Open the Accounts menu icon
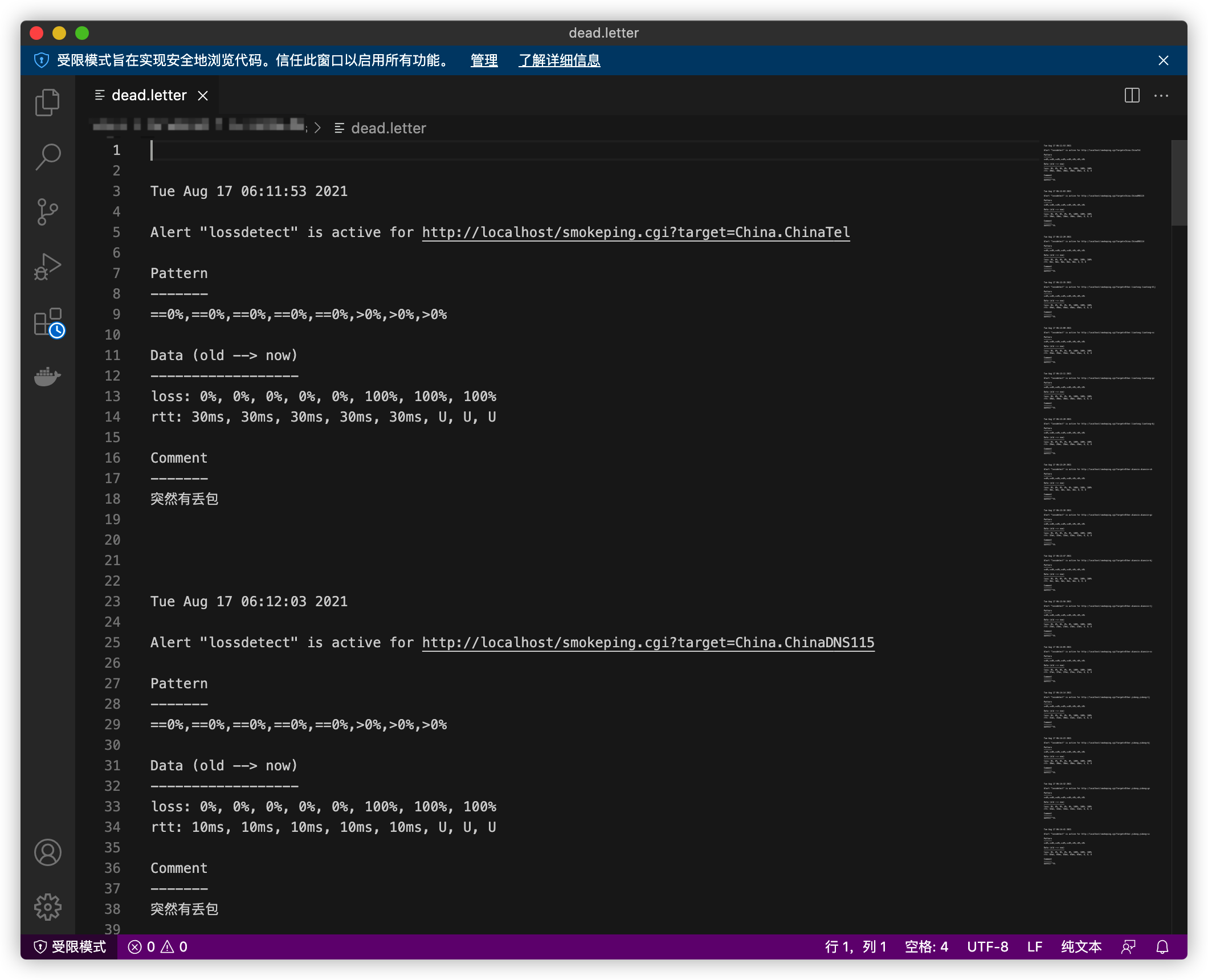The width and height of the screenshot is (1208, 980). tap(47, 852)
